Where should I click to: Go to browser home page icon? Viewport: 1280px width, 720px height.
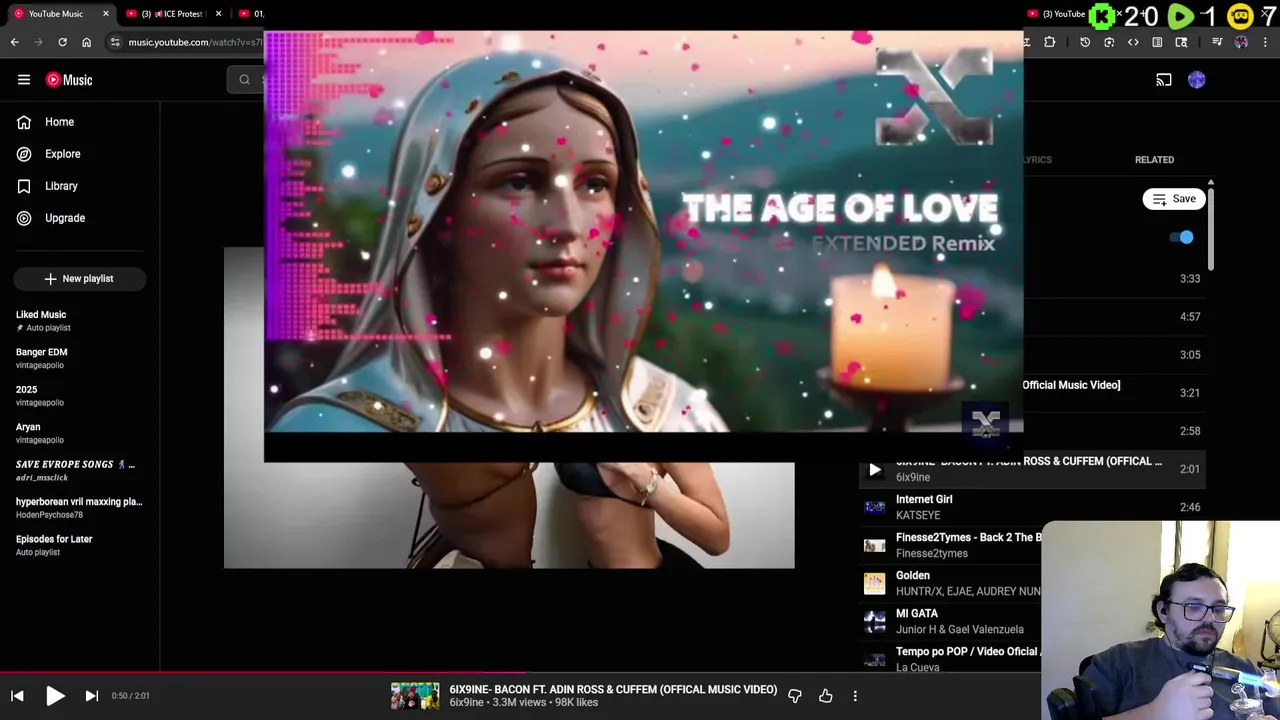(x=86, y=42)
